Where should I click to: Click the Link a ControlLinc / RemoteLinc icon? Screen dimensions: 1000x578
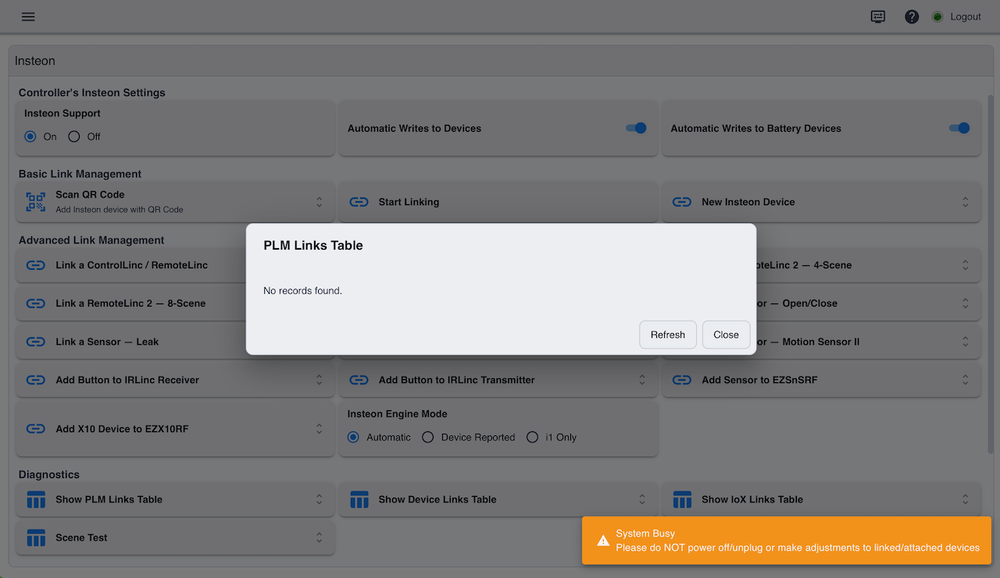[36, 265]
